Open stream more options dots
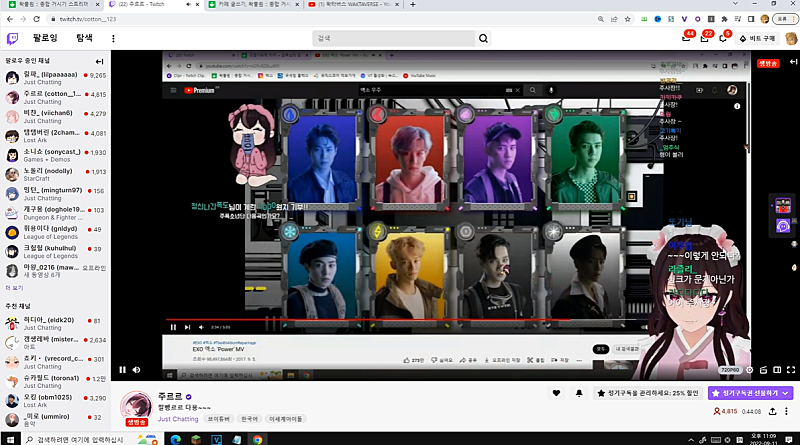The width and height of the screenshot is (800, 445). 786,411
